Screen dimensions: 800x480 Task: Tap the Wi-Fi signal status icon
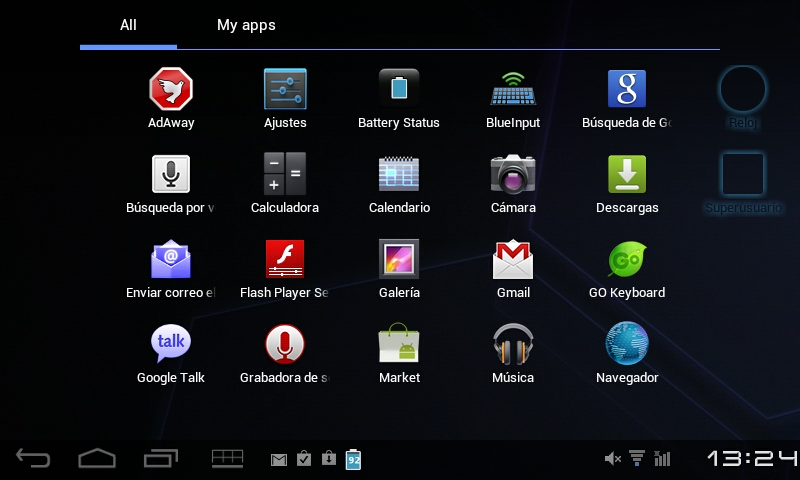click(637, 459)
